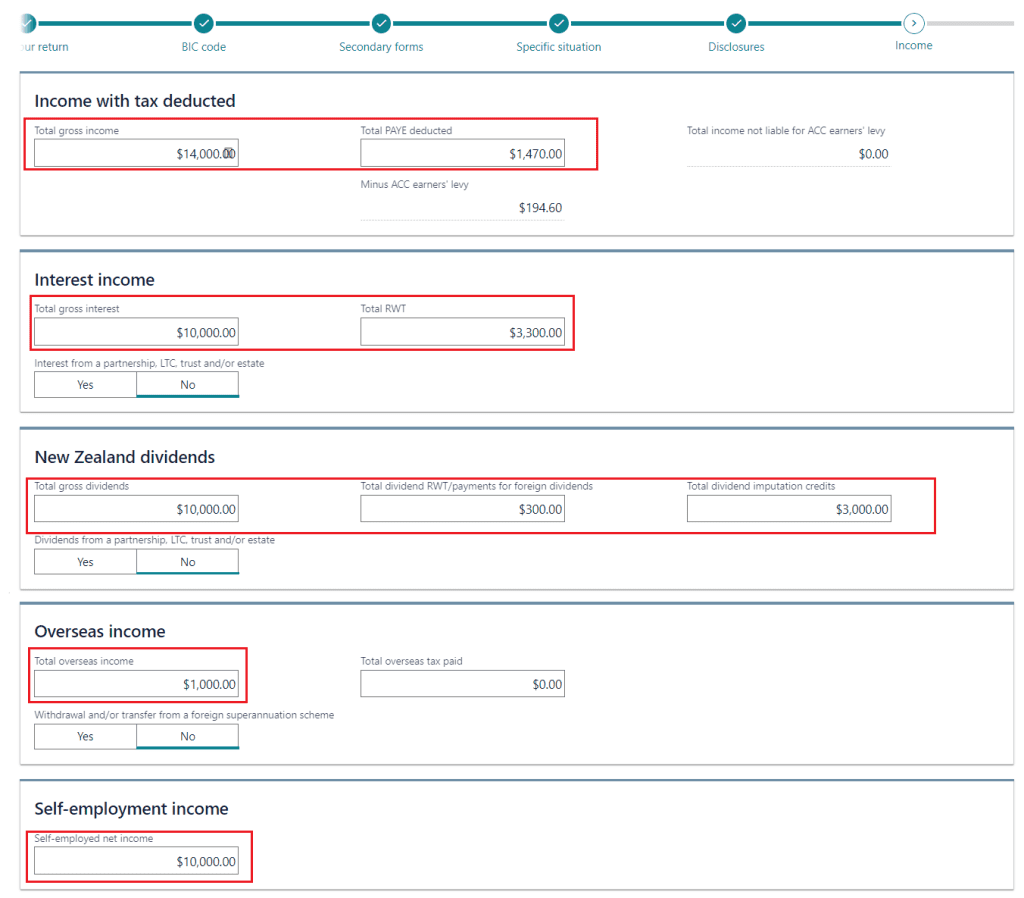
Task: Click the Self-employment income heading
Action: 131,809
